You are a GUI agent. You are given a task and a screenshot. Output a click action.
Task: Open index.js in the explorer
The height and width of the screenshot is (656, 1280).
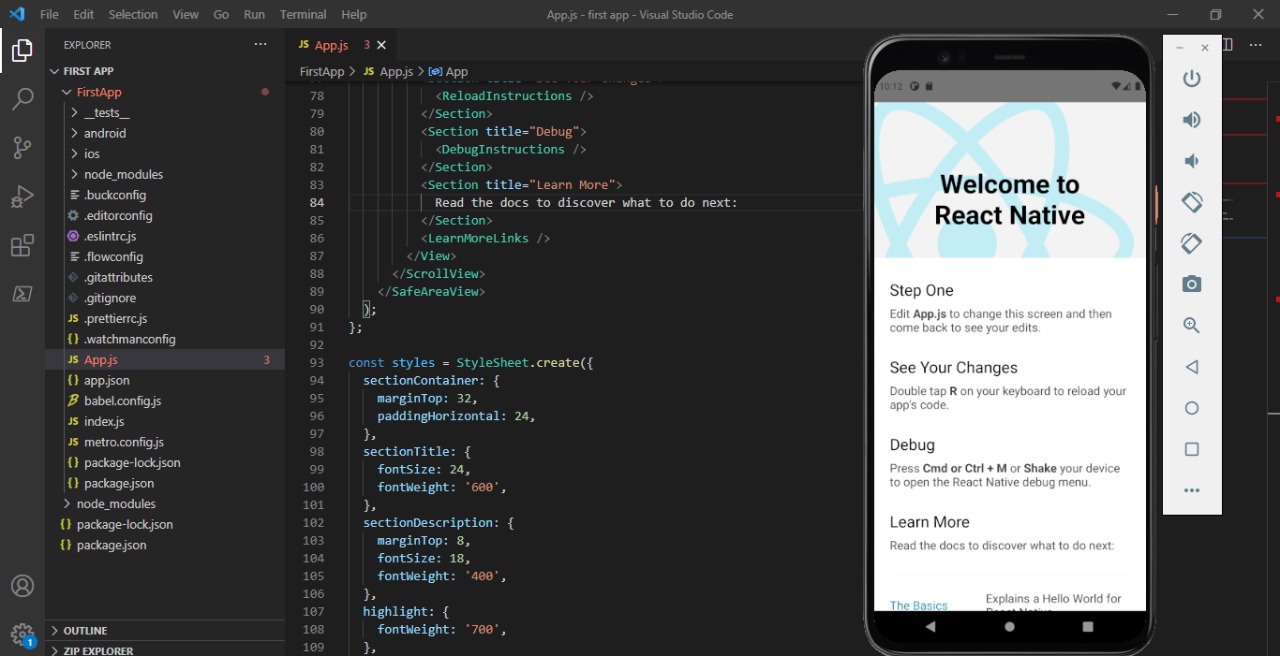(x=165, y=421)
